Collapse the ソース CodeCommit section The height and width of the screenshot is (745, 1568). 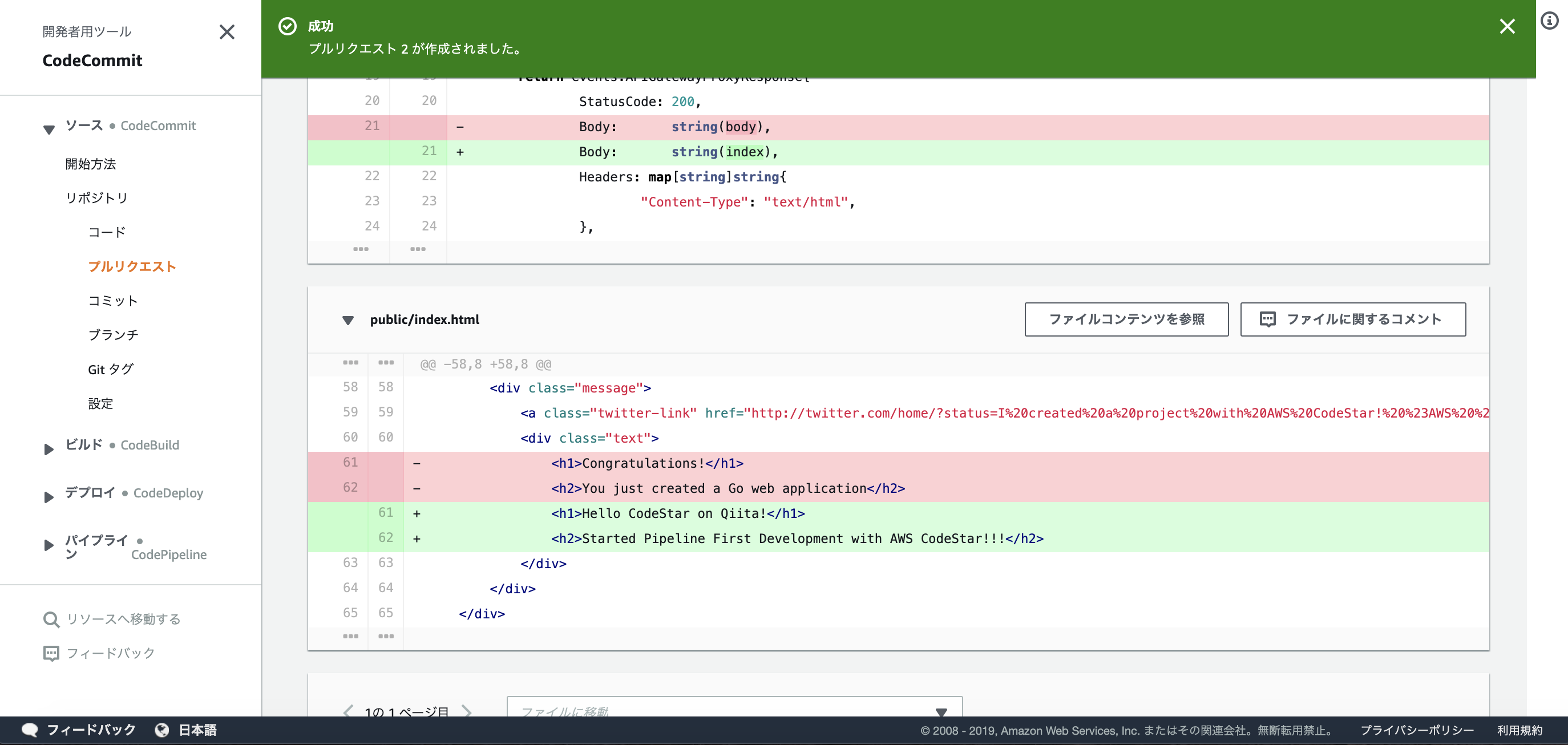49,128
